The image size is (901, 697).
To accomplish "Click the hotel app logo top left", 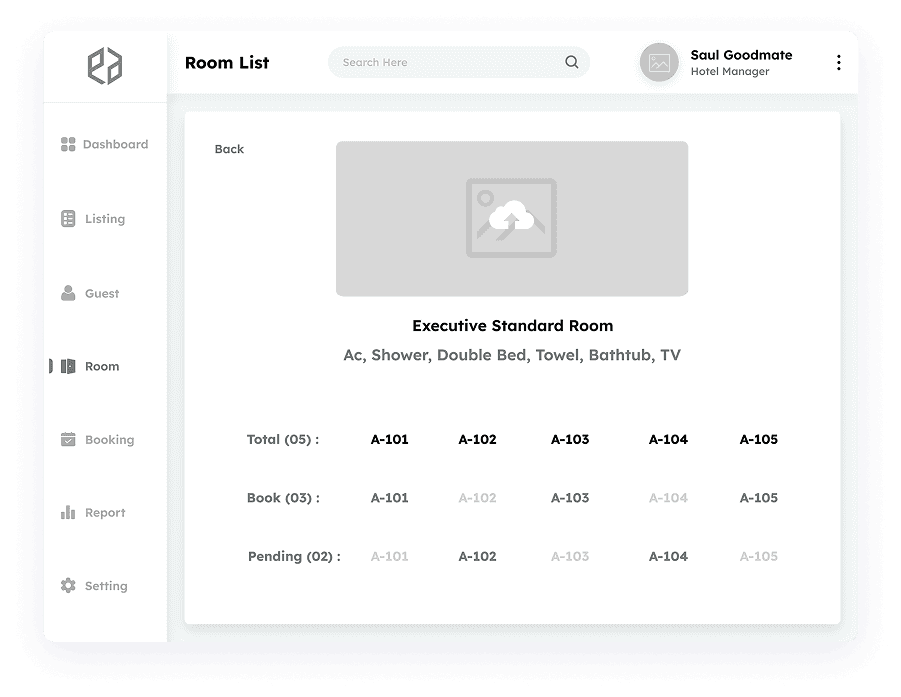I will pyautogui.click(x=105, y=65).
